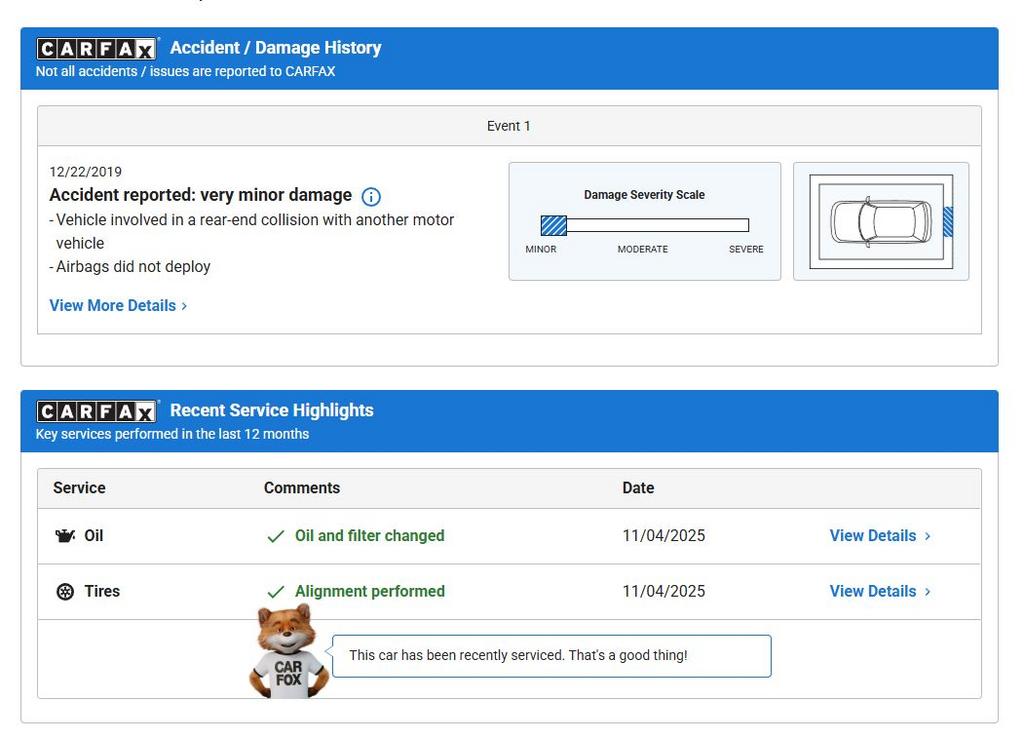Open View Details for the Oil service
This screenshot has height=739, width=1024.
click(x=872, y=536)
